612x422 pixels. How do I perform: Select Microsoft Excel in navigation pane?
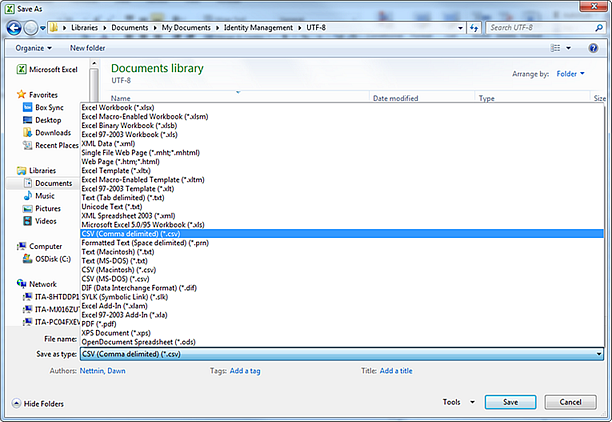pyautogui.click(x=47, y=69)
